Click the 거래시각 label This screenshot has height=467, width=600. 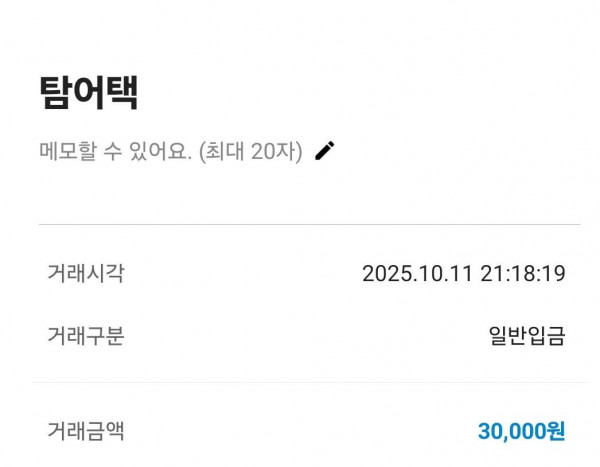pyautogui.click(x=85, y=273)
